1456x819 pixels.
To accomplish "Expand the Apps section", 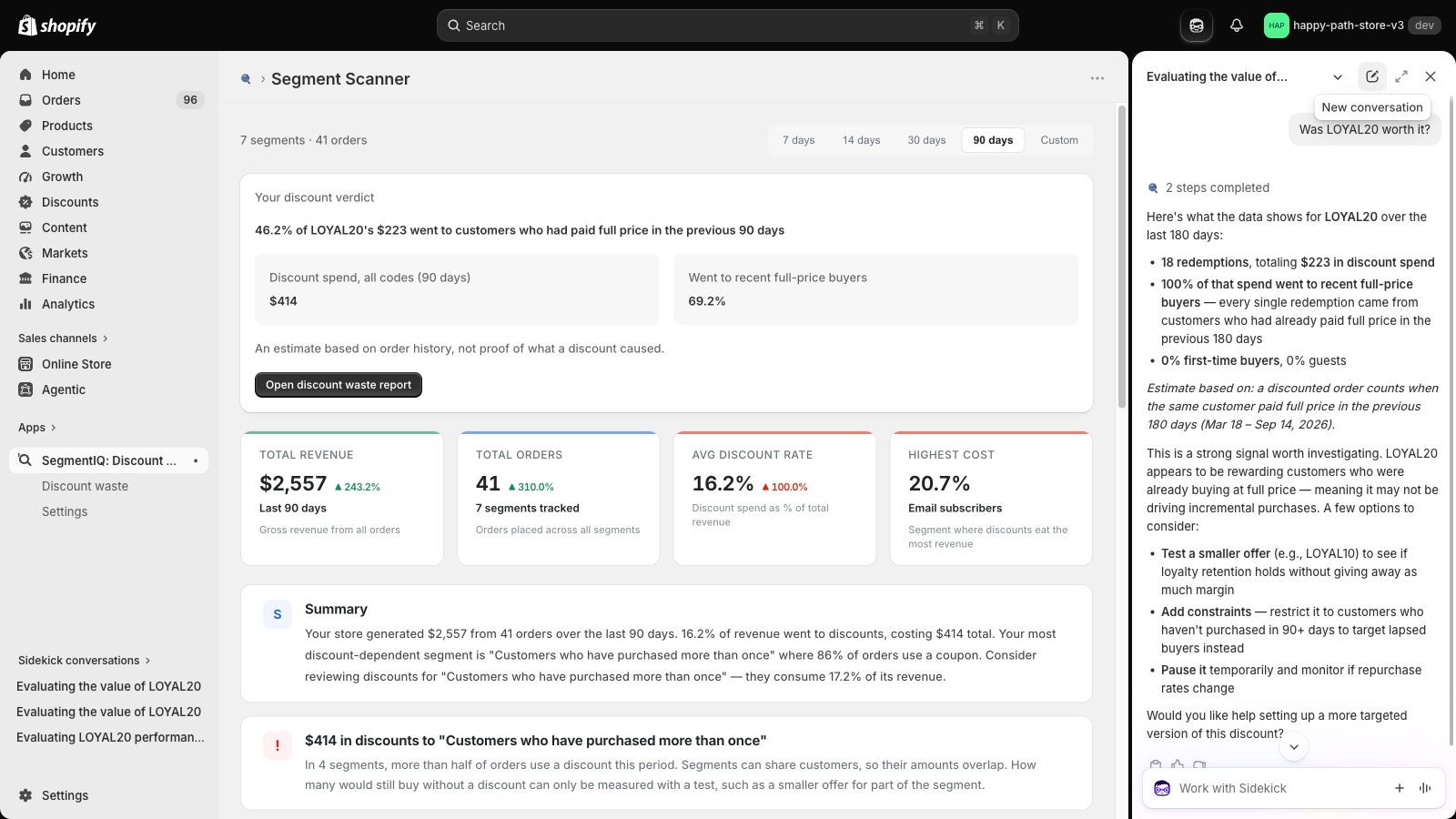I will [37, 428].
